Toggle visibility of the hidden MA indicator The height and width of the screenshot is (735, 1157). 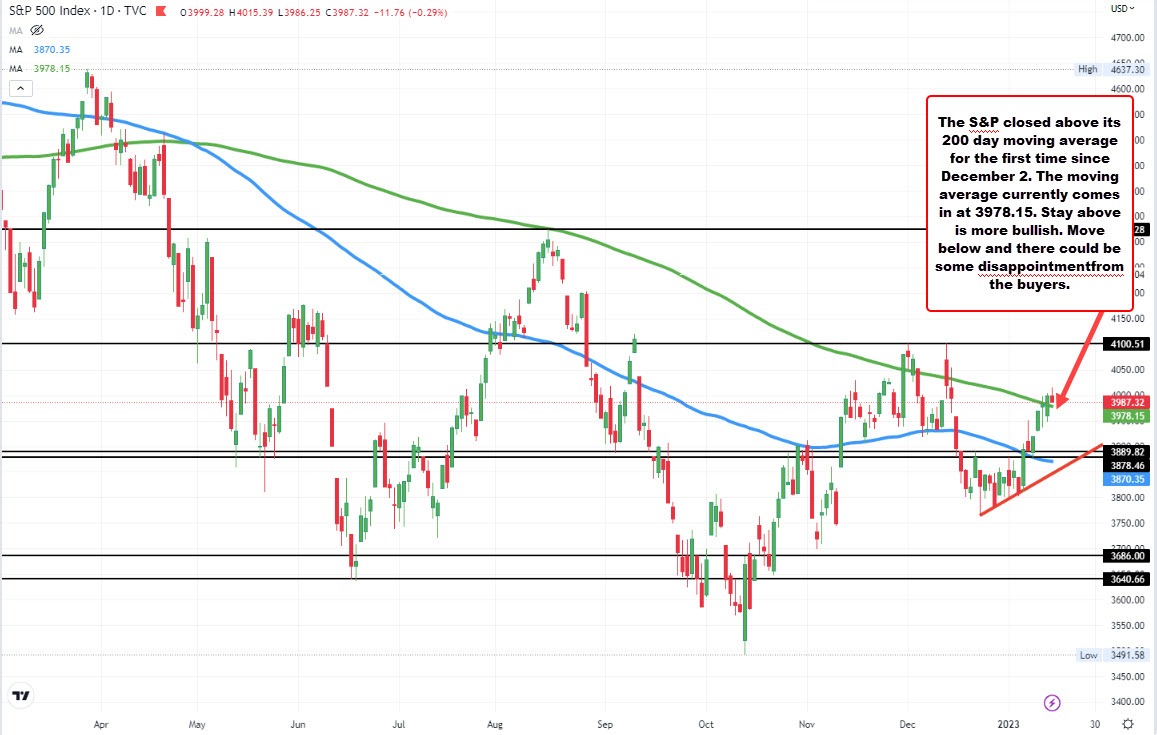37,30
